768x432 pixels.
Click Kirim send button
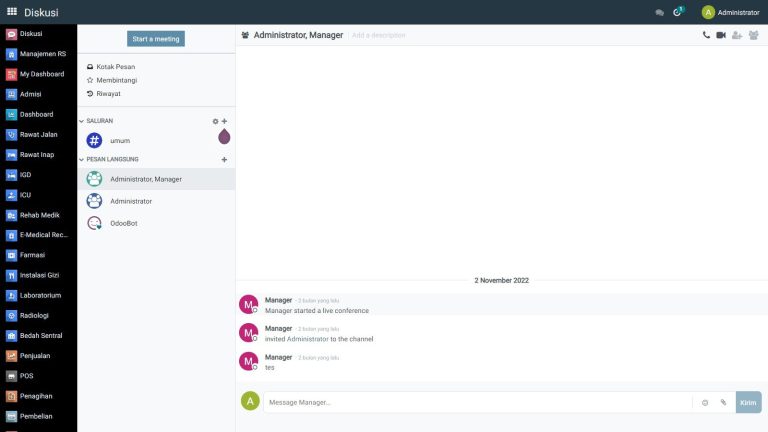point(748,403)
